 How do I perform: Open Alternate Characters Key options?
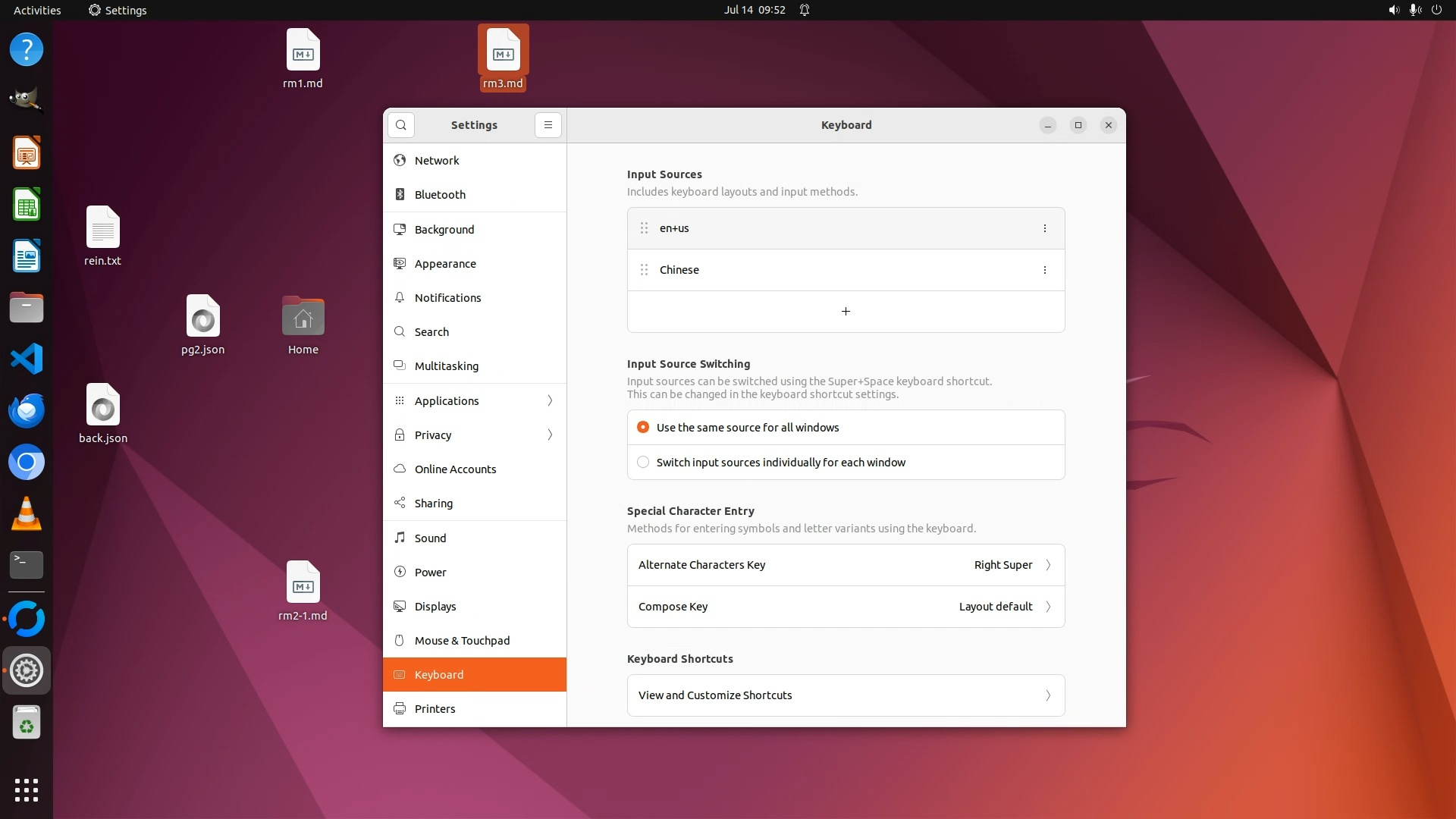click(846, 565)
